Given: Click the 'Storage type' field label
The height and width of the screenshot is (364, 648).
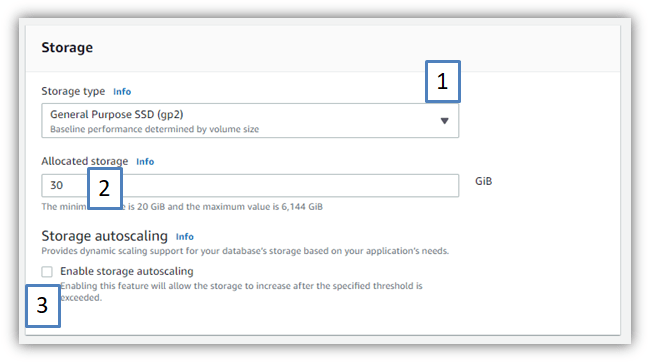Looking at the screenshot, I should pyautogui.click(x=73, y=91).
